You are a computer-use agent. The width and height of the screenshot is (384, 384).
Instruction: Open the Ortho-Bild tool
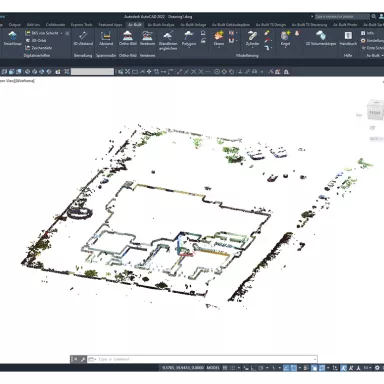click(127, 38)
